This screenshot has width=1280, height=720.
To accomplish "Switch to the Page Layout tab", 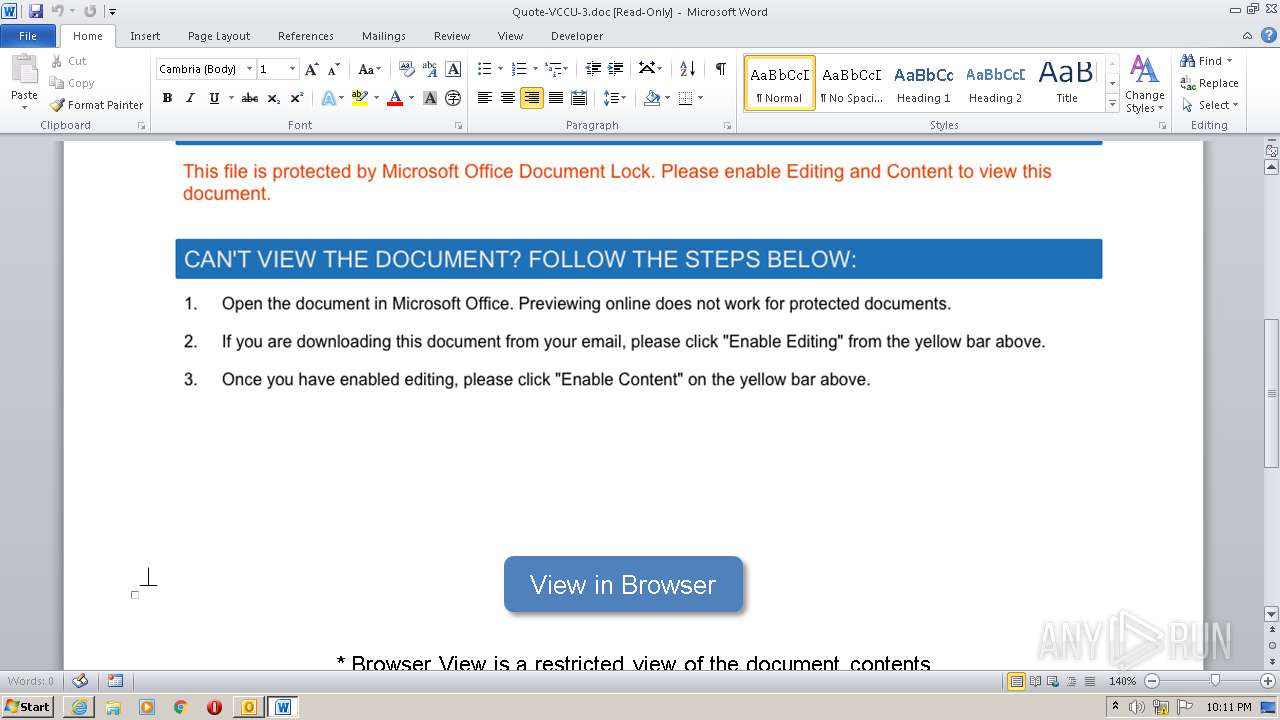I will click(219, 36).
